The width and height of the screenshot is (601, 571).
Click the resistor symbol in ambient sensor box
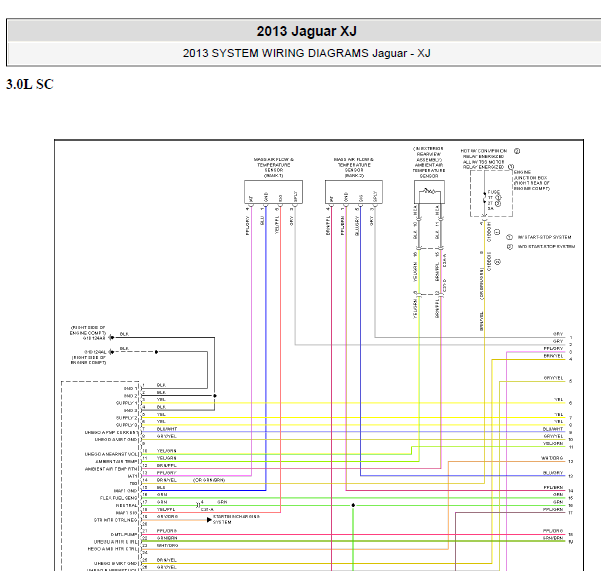tap(429, 191)
